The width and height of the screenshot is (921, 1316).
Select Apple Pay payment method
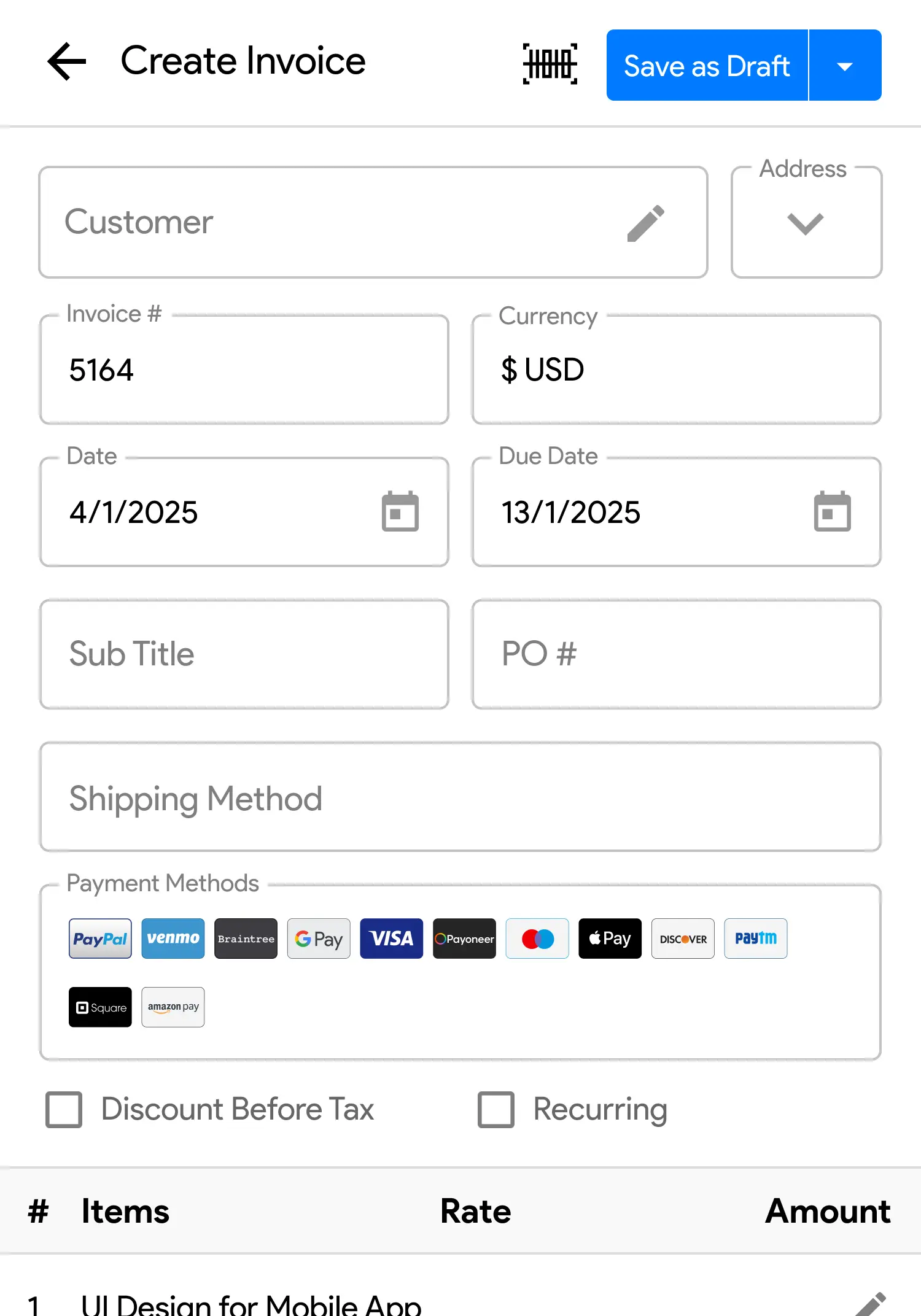pos(610,939)
